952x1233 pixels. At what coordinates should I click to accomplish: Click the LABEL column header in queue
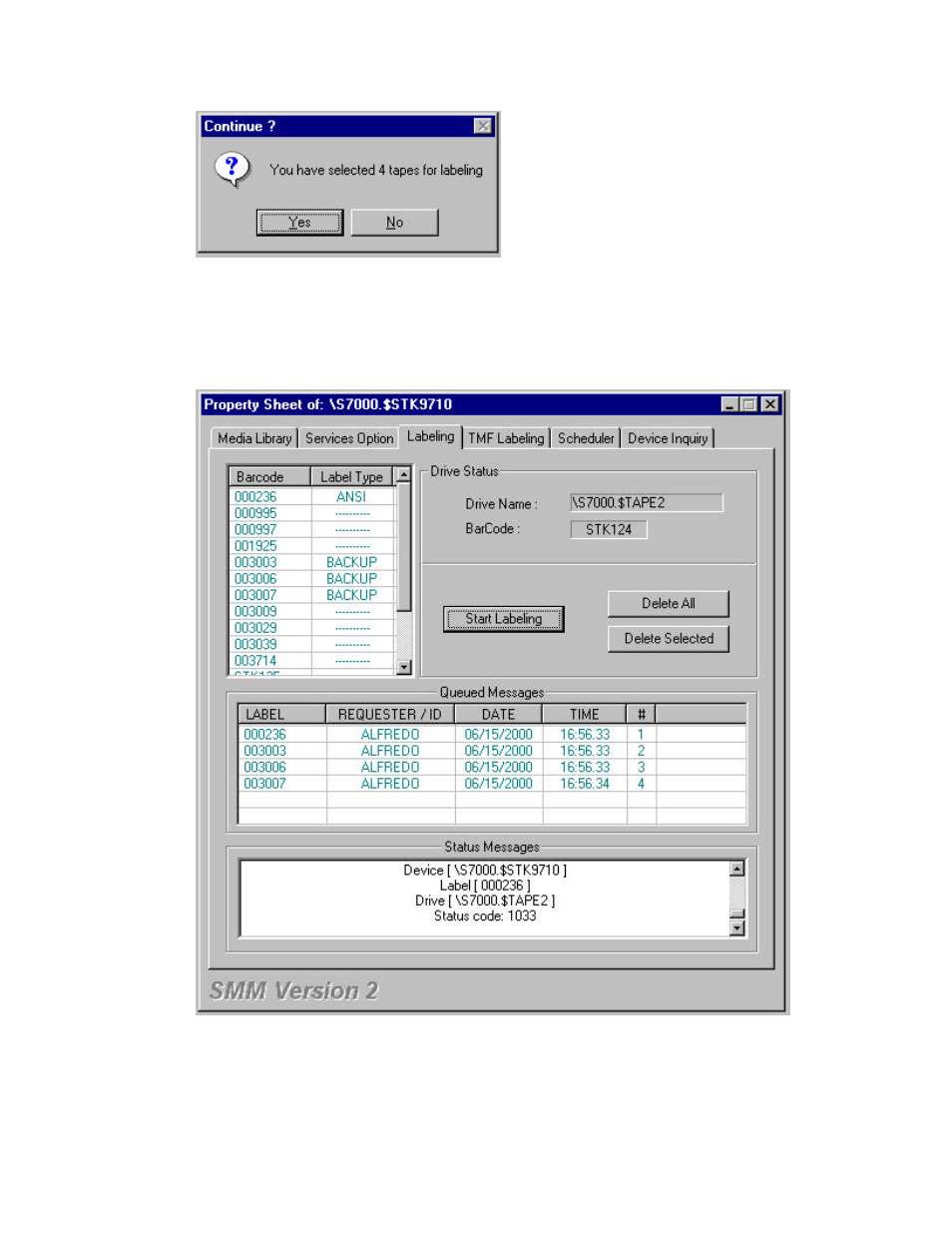pyautogui.click(x=281, y=714)
